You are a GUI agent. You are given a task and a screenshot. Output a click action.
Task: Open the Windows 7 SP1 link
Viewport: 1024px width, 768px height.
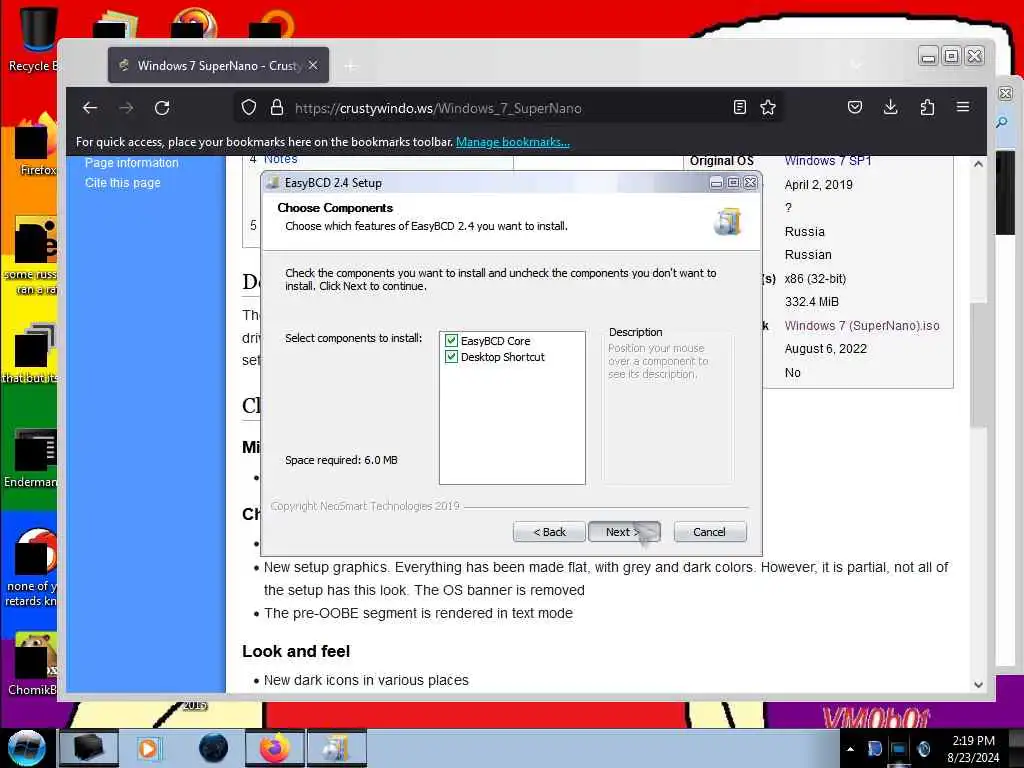[x=828, y=161]
